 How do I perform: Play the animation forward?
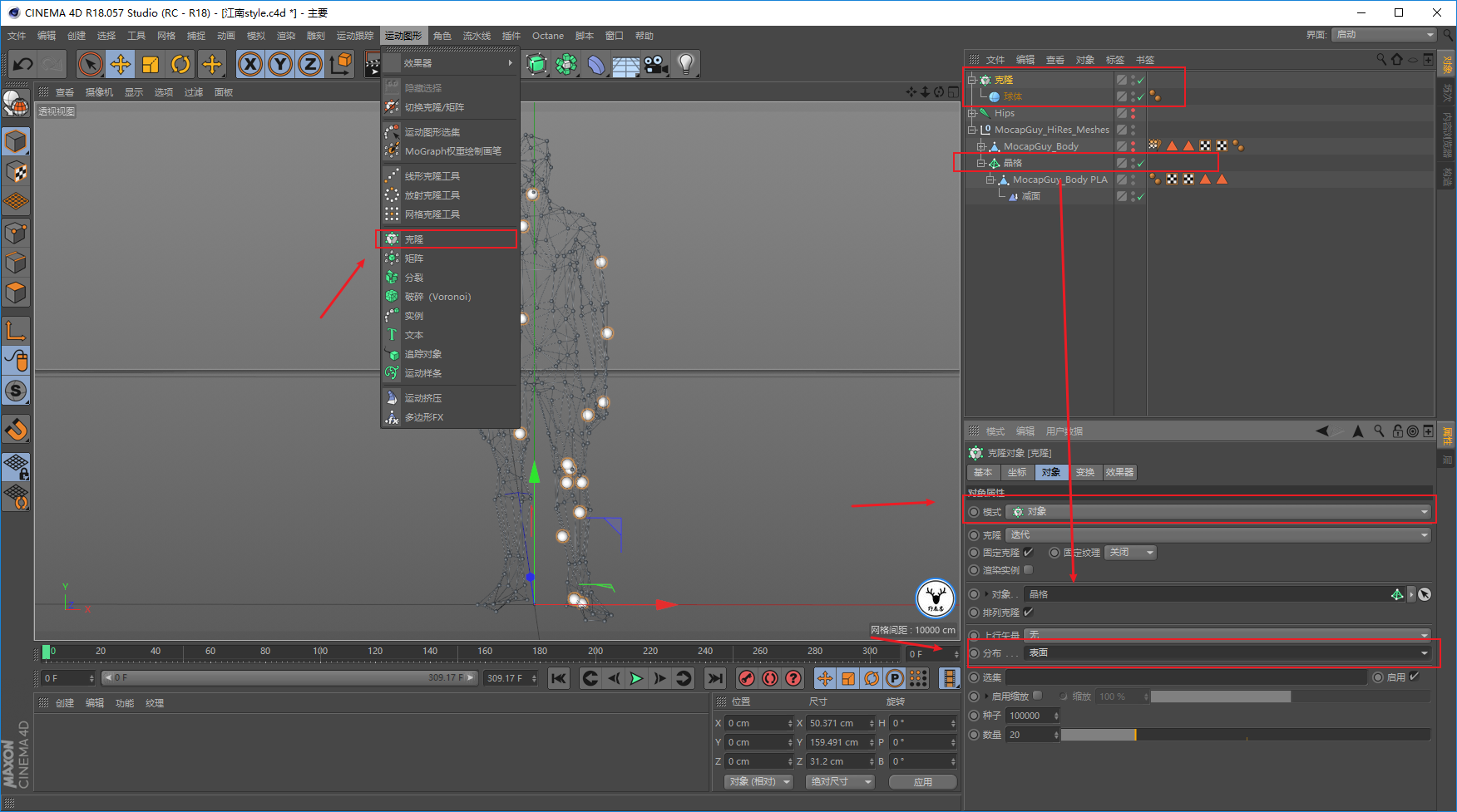tap(636, 678)
